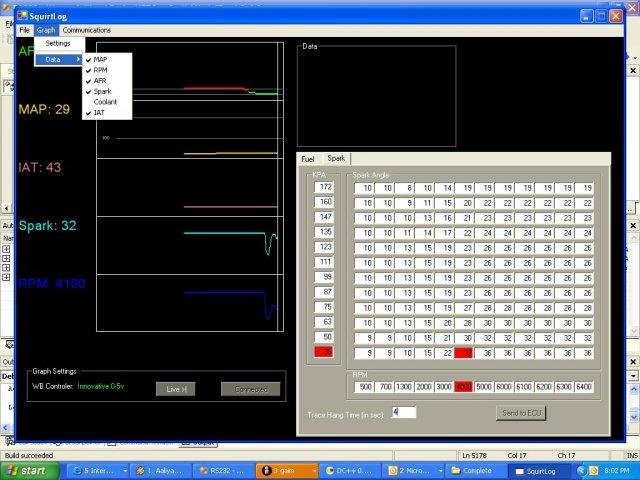Click the Graph menu

pos(46,30)
